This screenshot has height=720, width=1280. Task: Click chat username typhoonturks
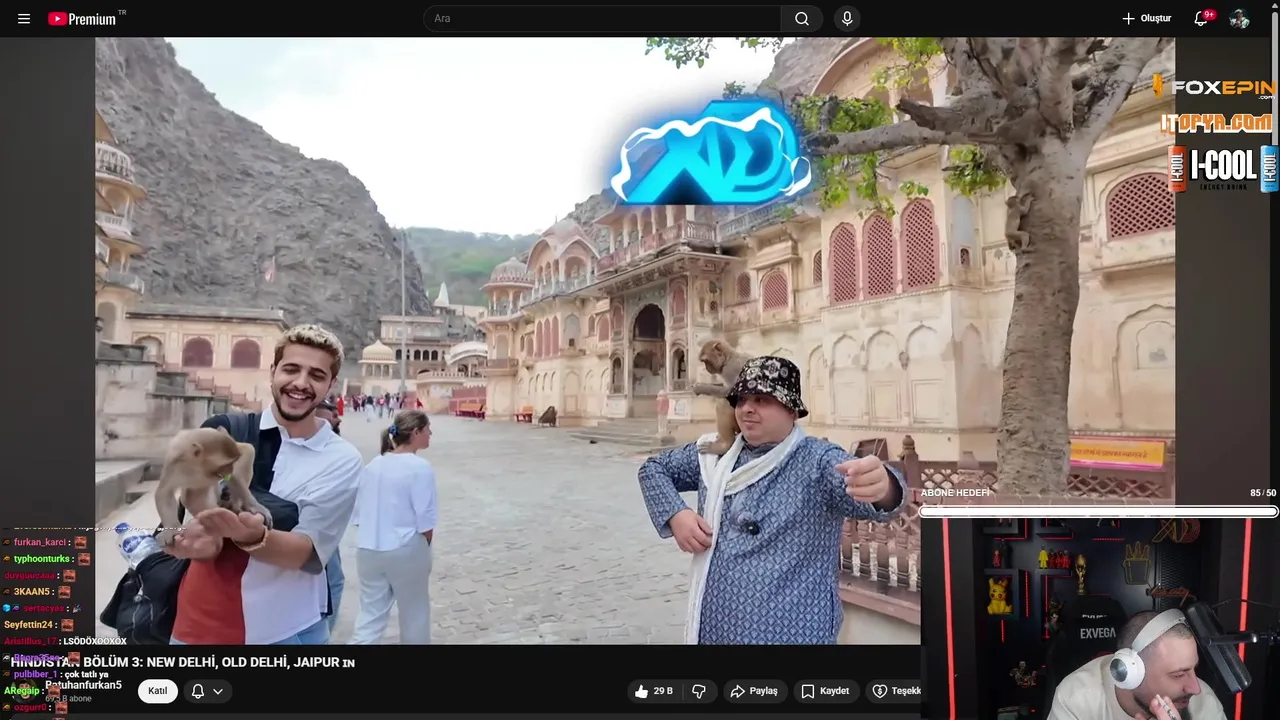44,559
